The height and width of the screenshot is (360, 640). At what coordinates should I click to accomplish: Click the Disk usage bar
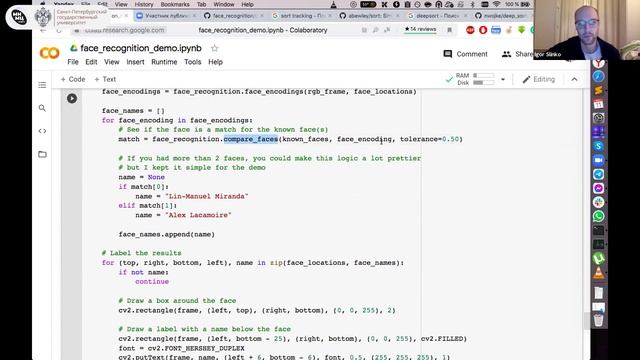[x=484, y=82]
